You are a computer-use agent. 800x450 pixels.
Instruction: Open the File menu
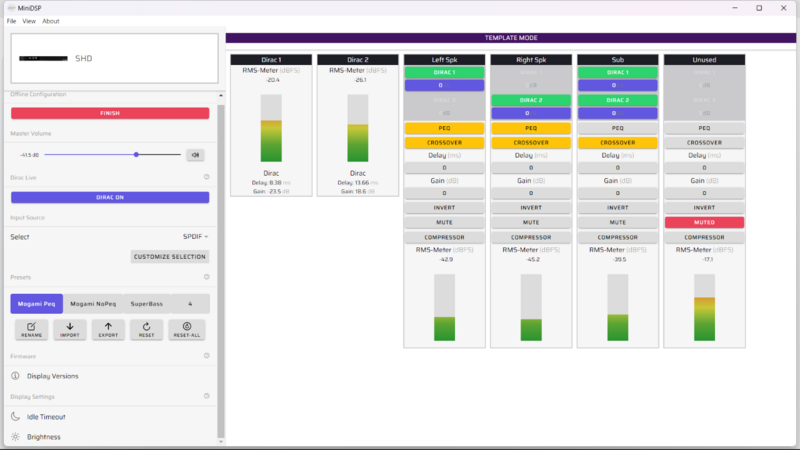coord(12,21)
